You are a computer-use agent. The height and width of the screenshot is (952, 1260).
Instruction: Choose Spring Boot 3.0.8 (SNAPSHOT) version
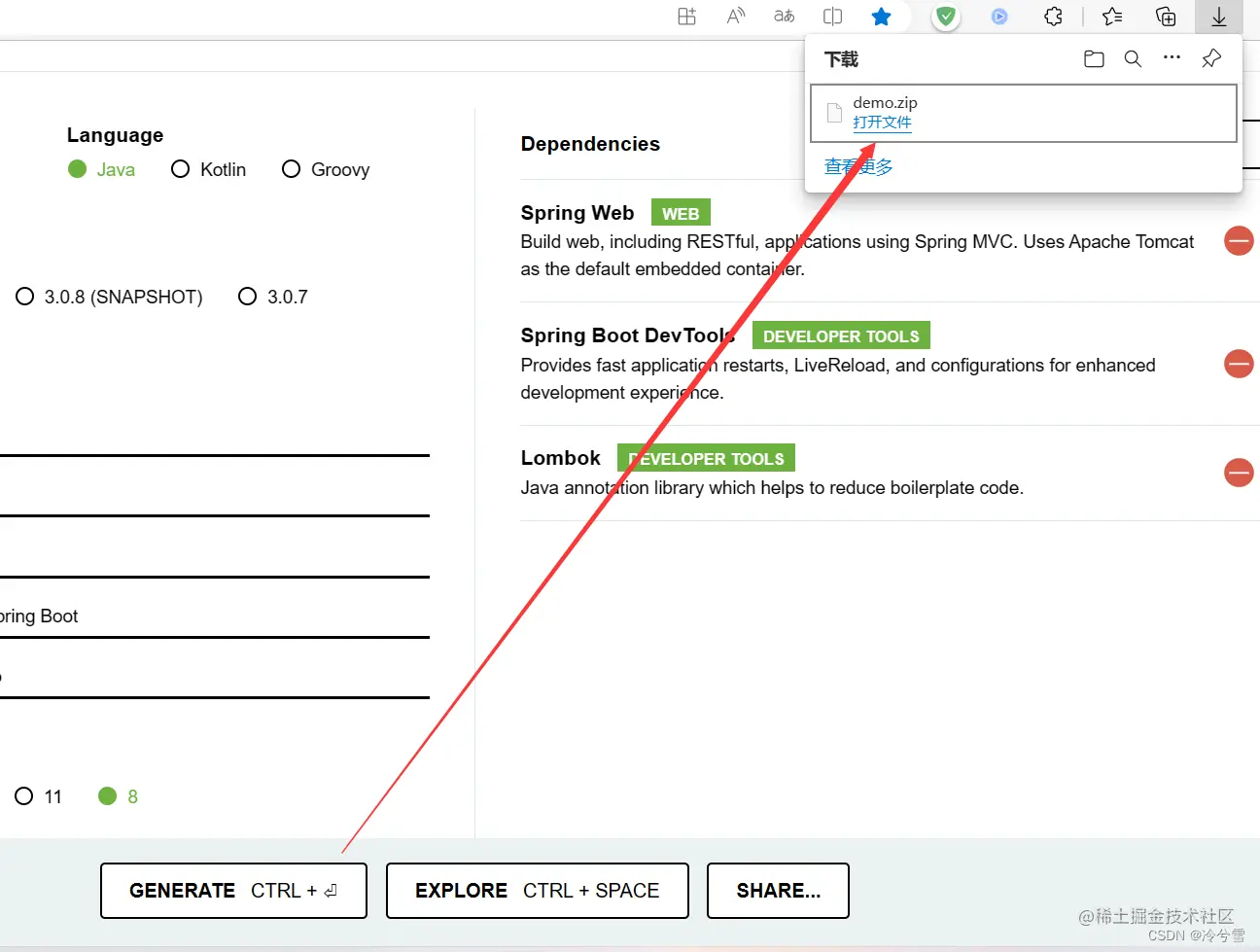(x=109, y=297)
